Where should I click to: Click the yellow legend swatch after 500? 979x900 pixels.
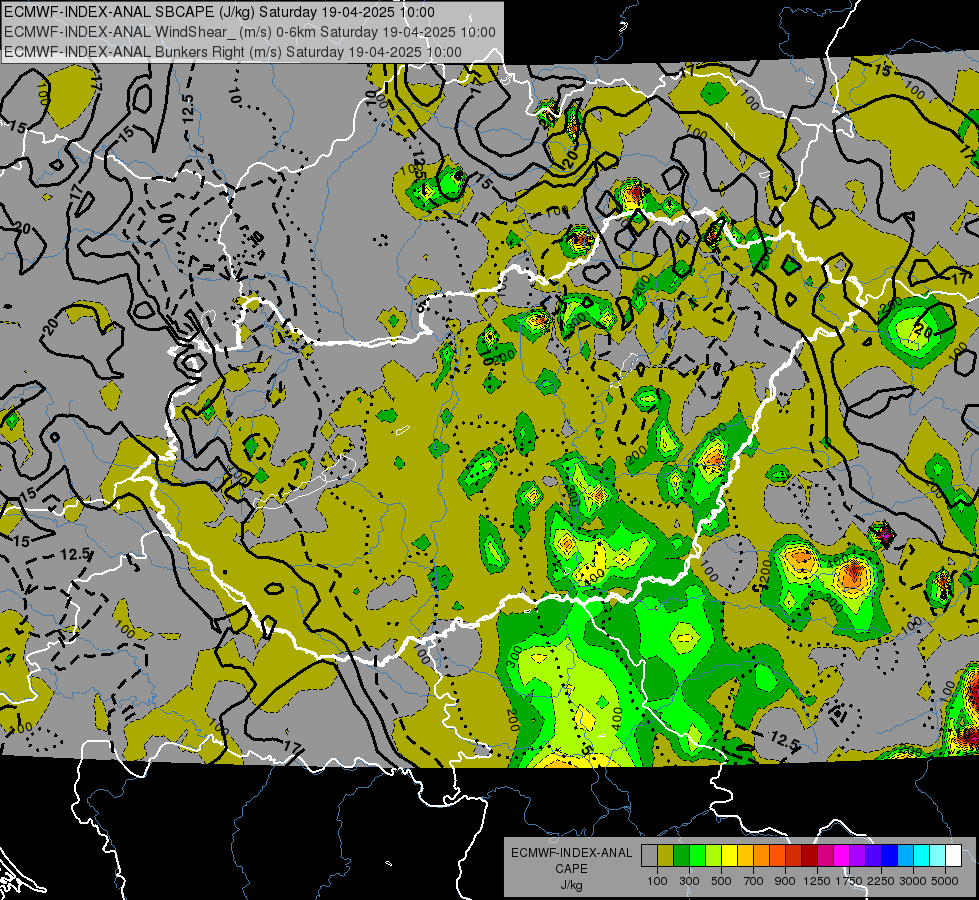(729, 855)
